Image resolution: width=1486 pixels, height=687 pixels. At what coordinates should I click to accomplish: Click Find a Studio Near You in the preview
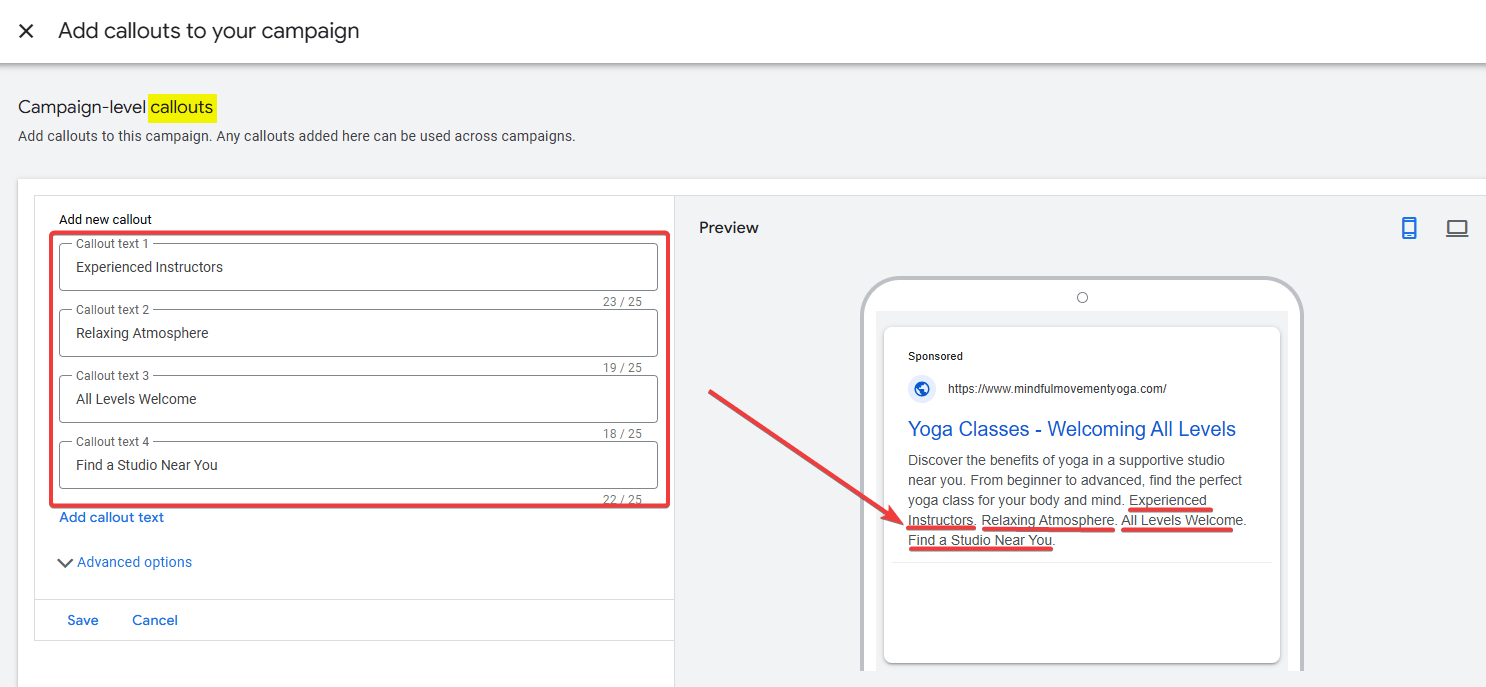[979, 540]
